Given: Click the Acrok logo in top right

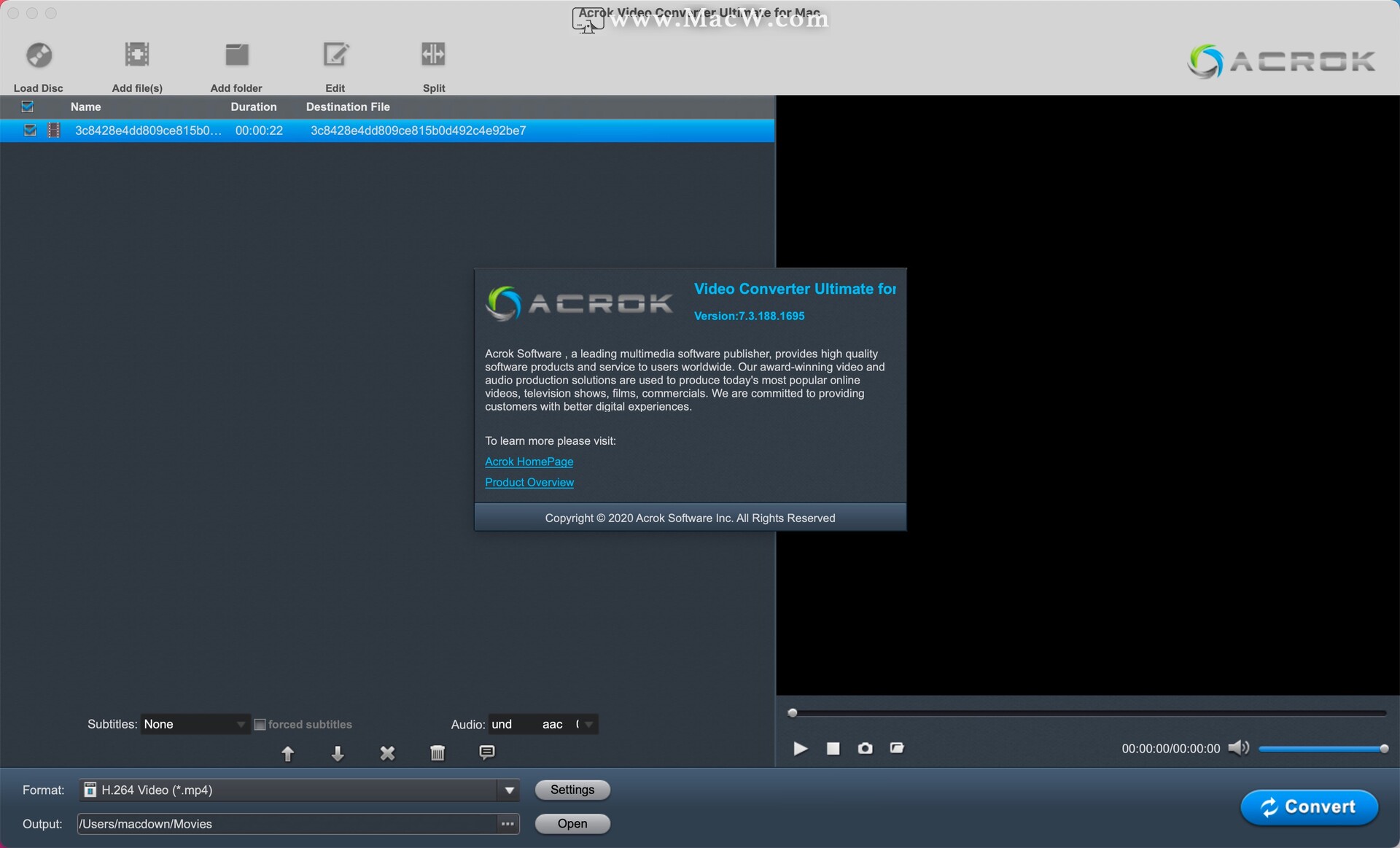Looking at the screenshot, I should [1281, 61].
